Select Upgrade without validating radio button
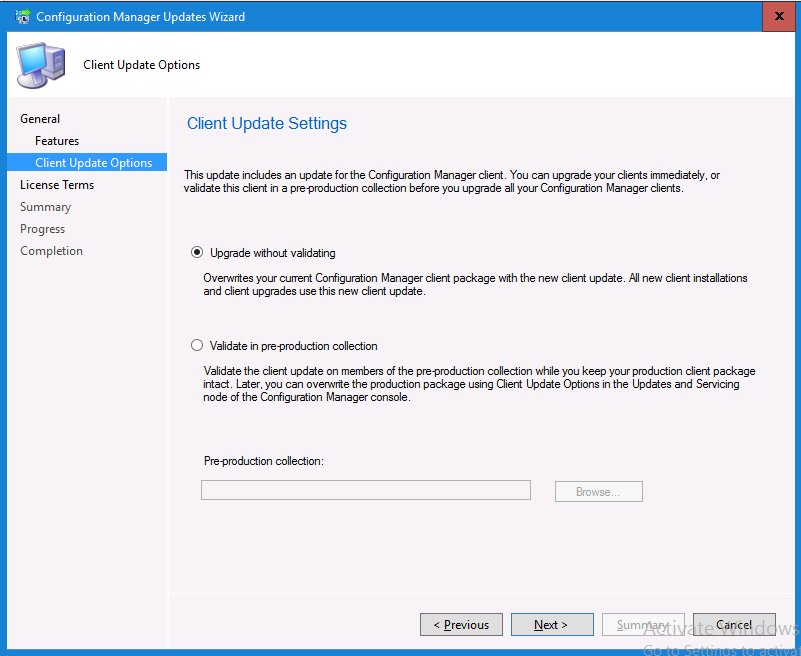801x656 pixels. pos(197,252)
